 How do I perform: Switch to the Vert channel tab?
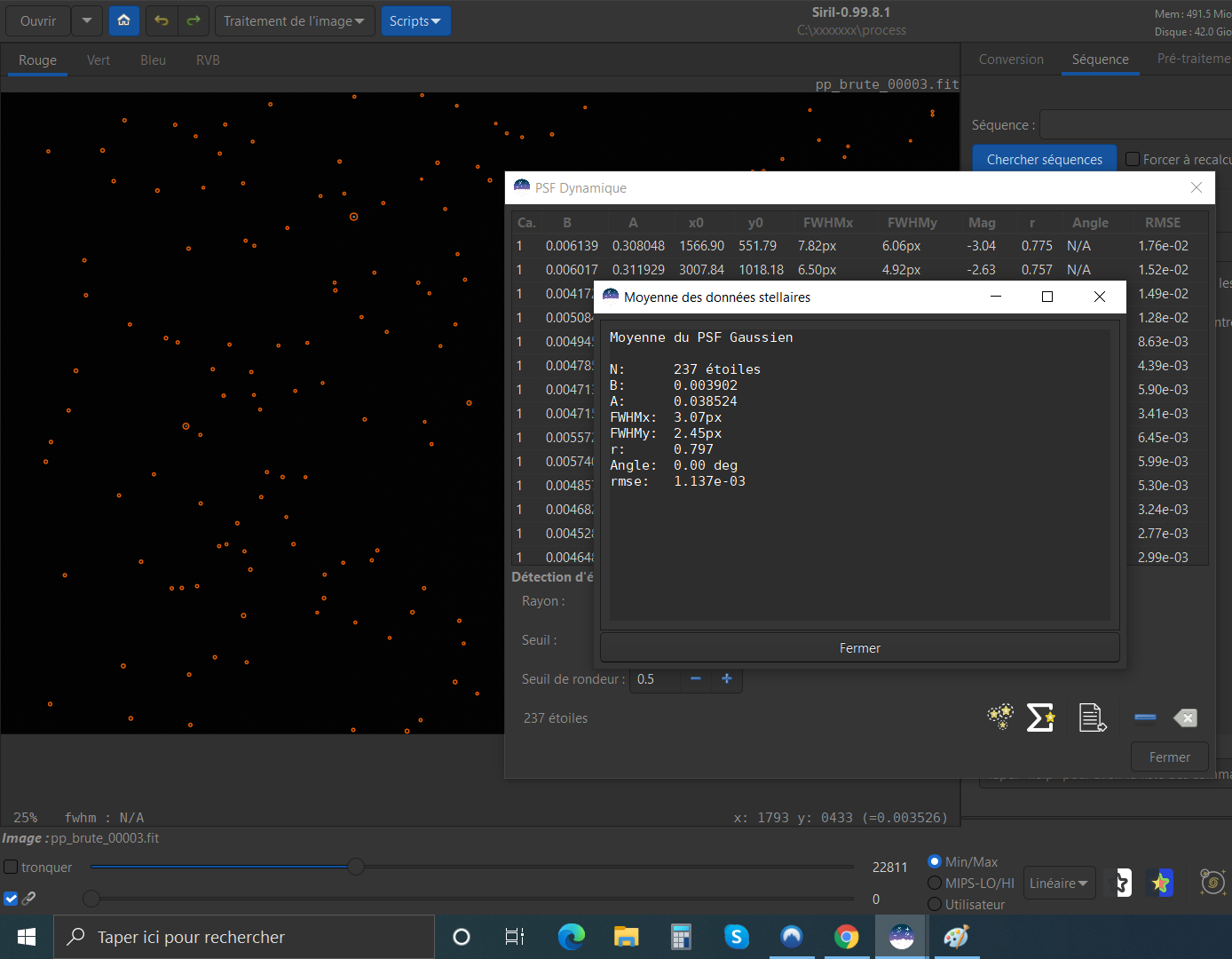coord(99,60)
